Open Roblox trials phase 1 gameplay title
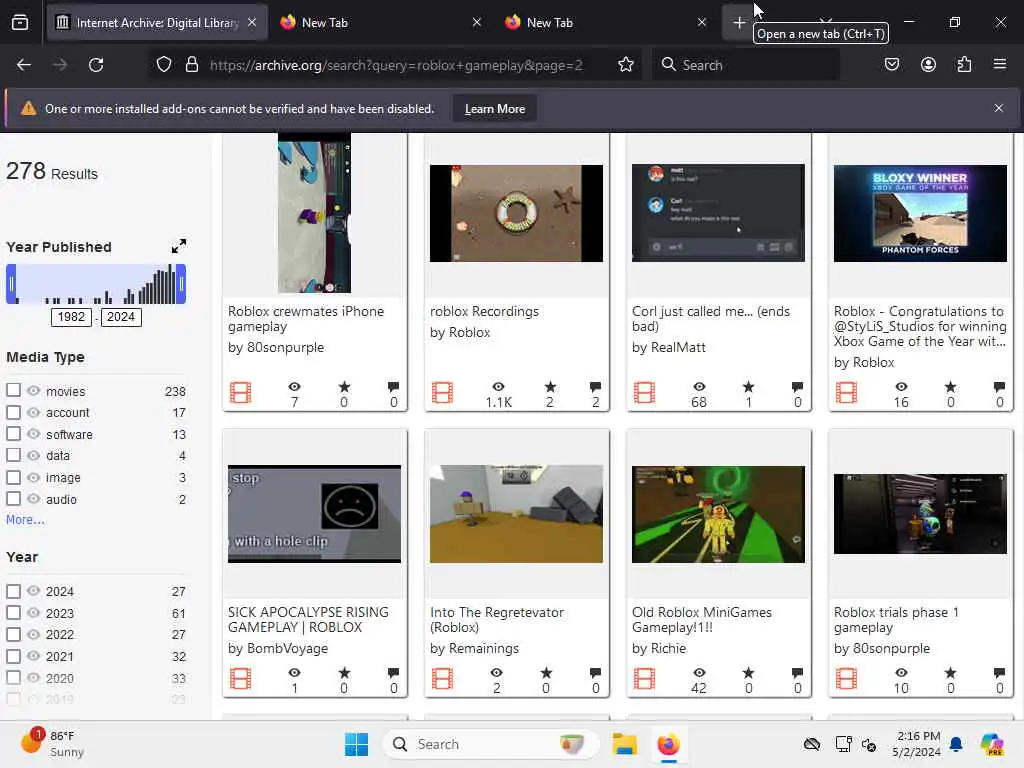Screen dimensions: 1024x768 [896, 620]
